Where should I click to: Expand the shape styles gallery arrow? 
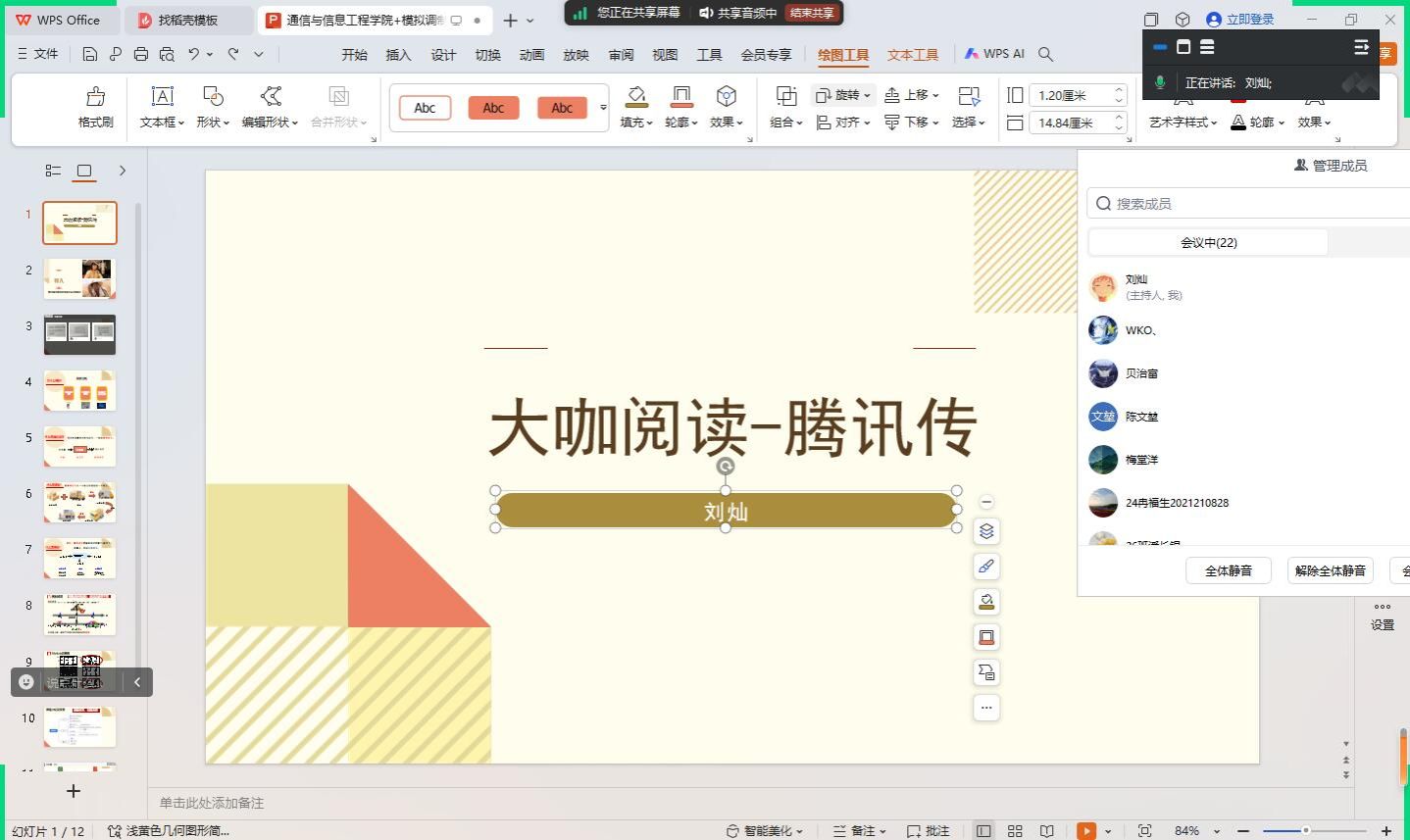[603, 108]
